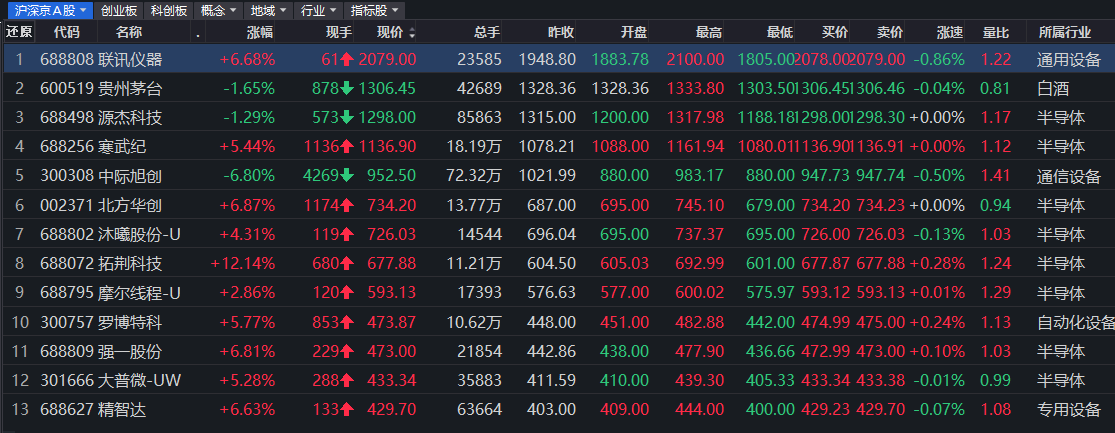
Task: Select stock 寒武纪 in the list
Action: click(x=122, y=147)
